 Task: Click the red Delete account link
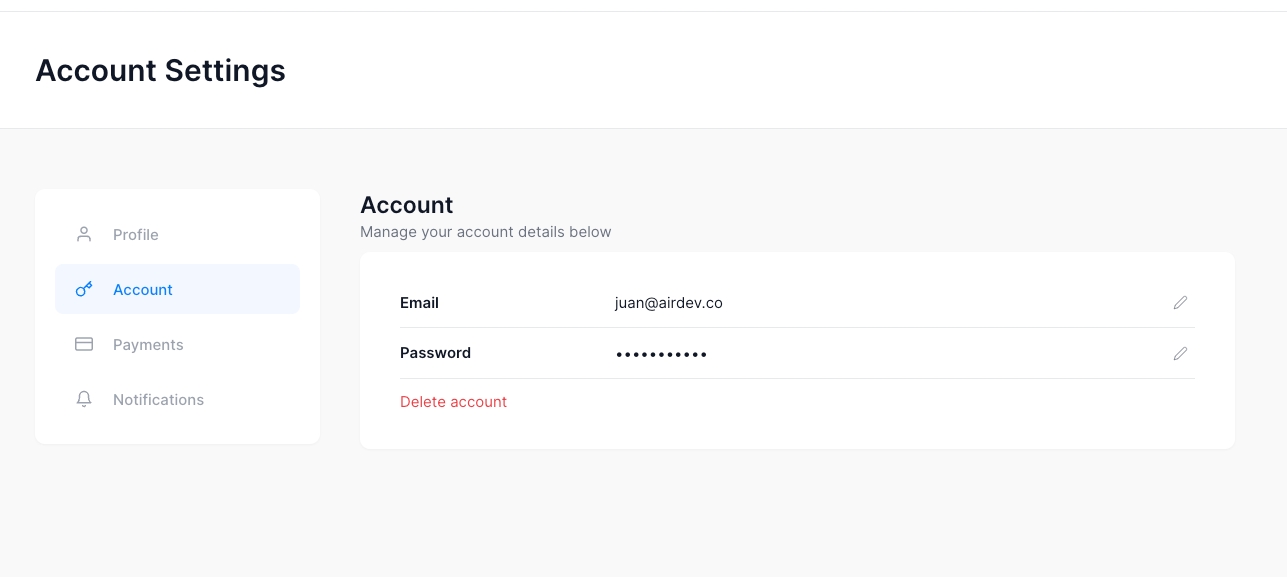click(453, 402)
